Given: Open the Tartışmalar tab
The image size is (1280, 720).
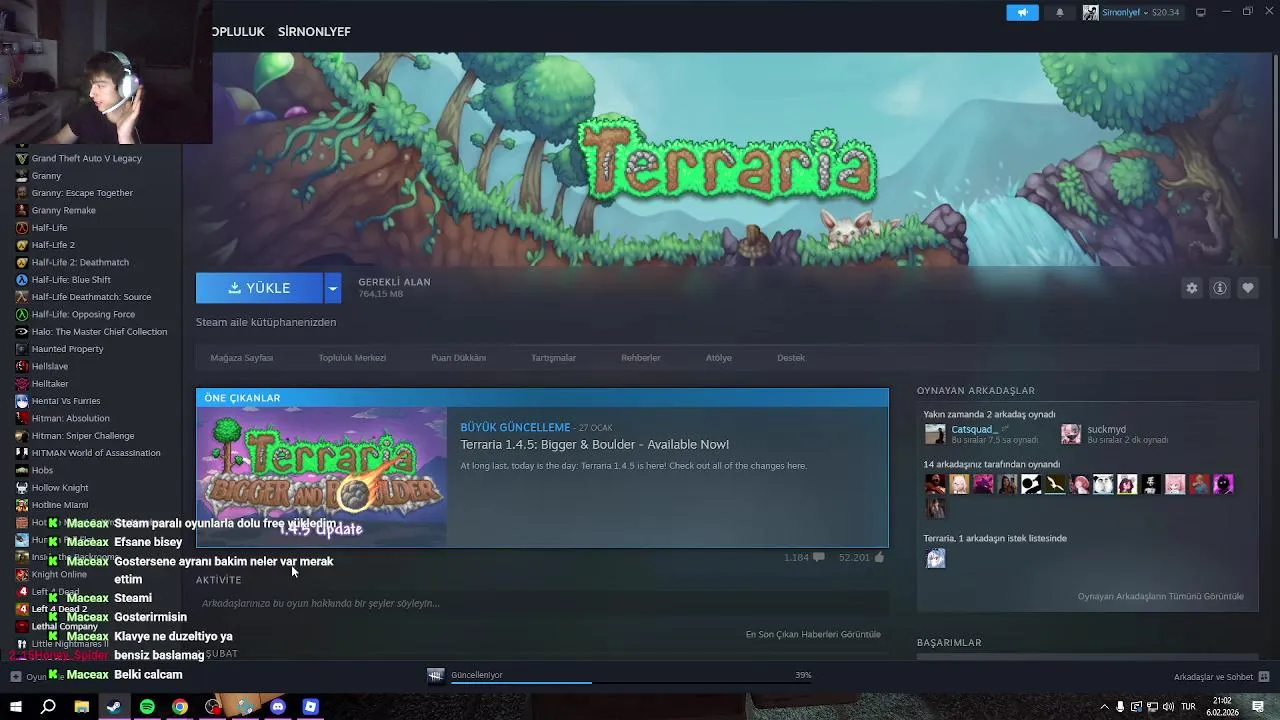Looking at the screenshot, I should [553, 358].
